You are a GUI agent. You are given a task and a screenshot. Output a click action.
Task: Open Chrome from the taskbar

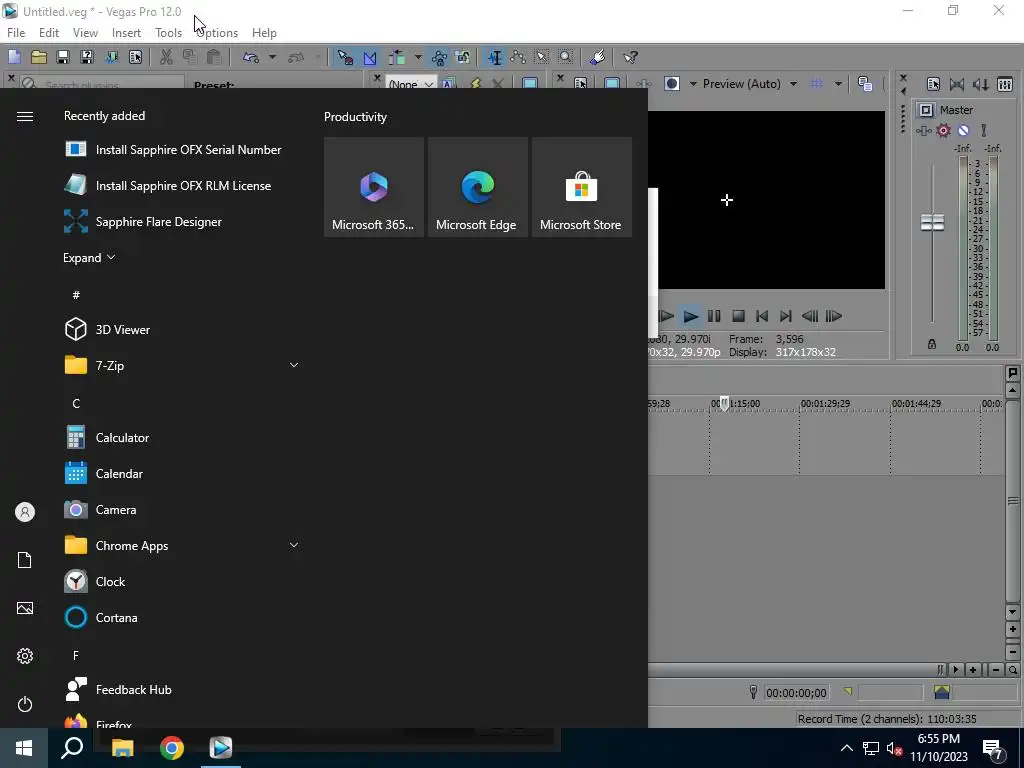172,748
